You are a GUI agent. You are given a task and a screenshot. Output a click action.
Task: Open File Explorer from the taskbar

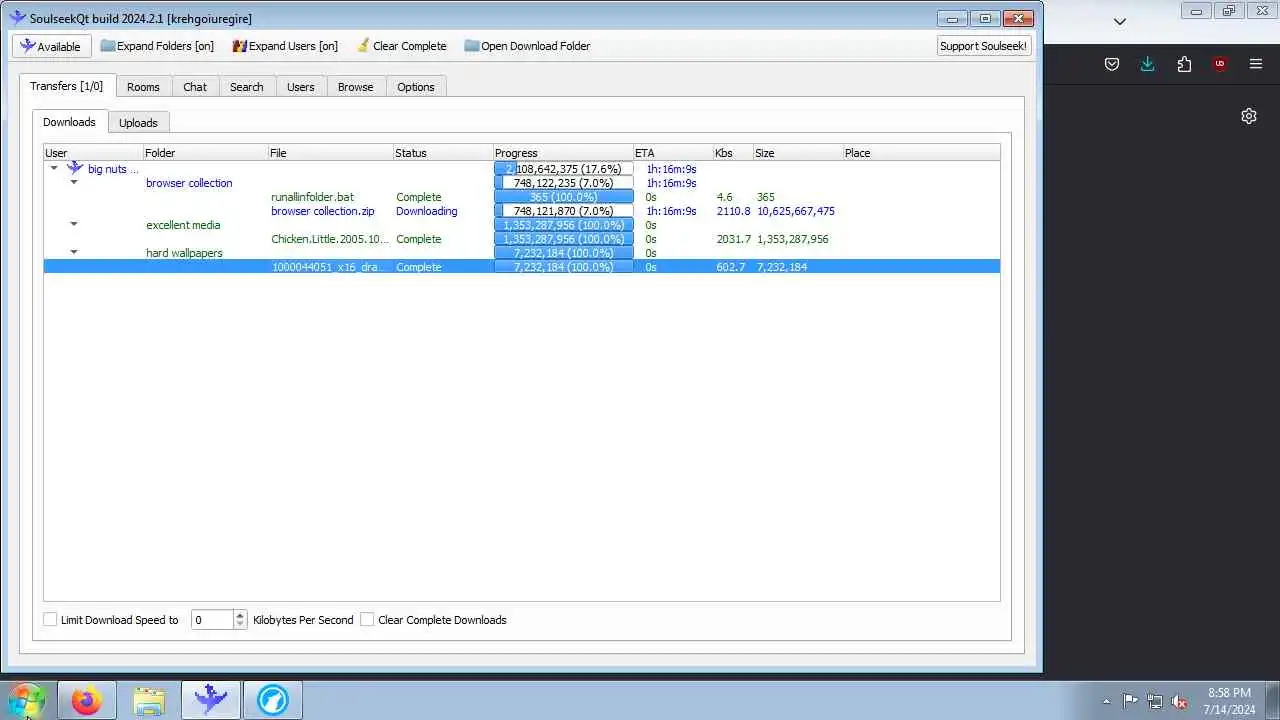coord(149,700)
